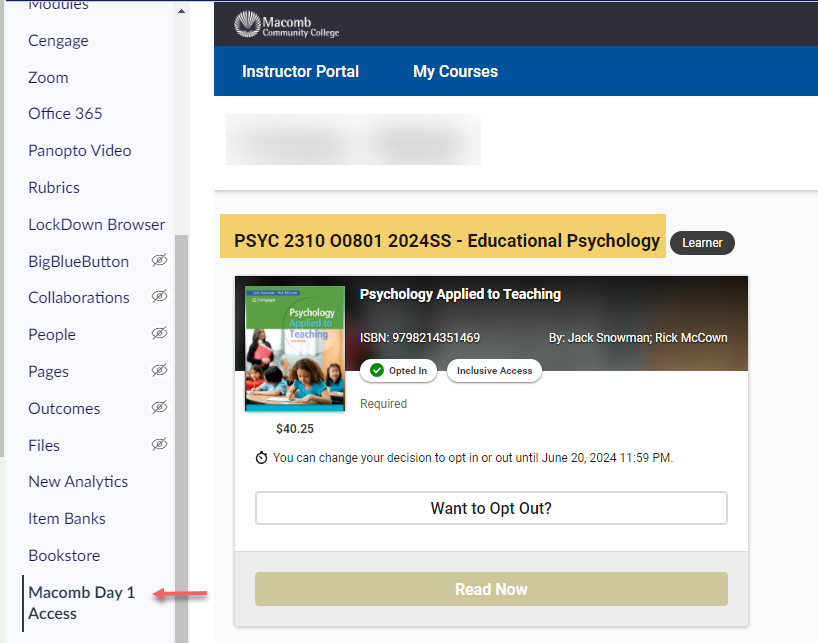Open LockDown Browser link
Image resolution: width=818 pixels, height=643 pixels.
point(97,225)
